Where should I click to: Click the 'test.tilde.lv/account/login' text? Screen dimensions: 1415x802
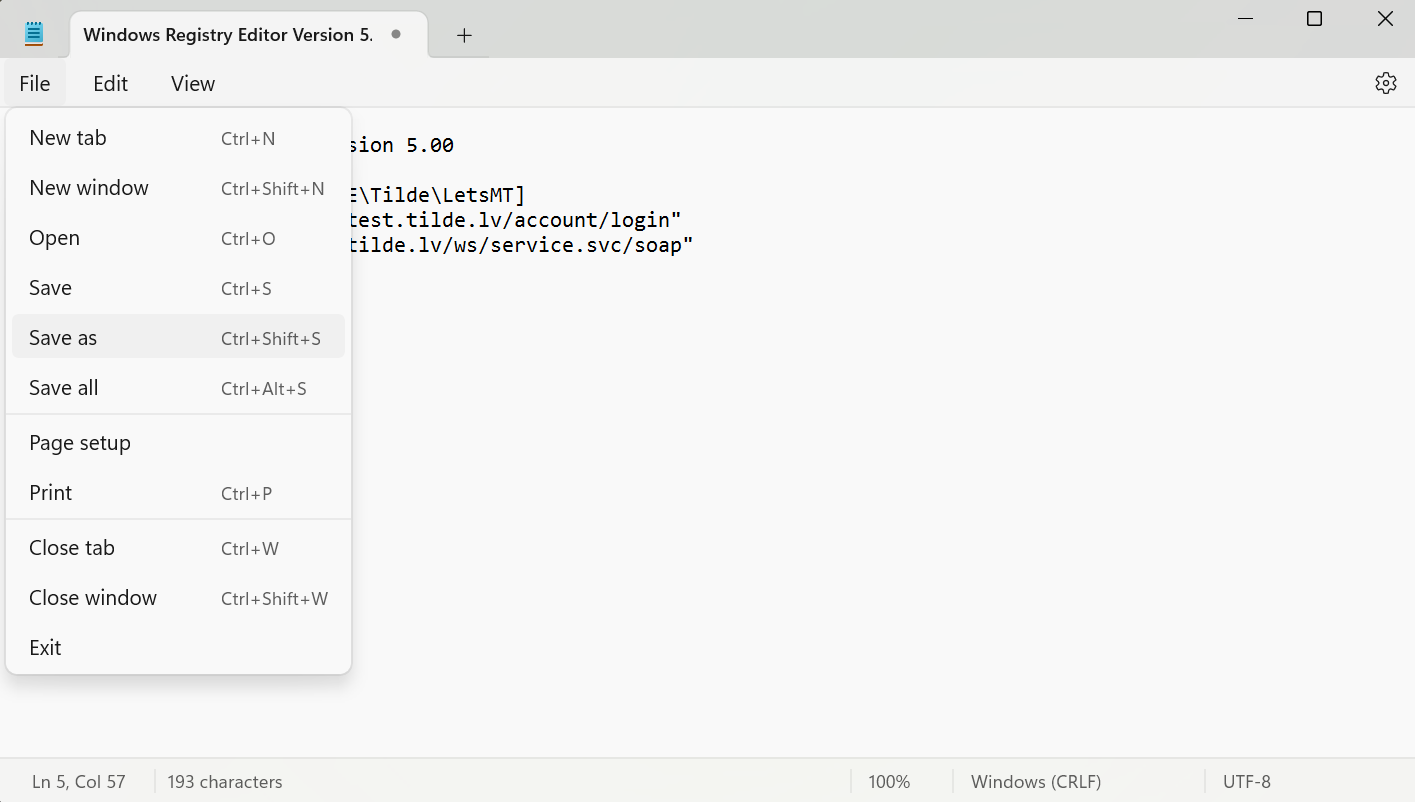pos(516,219)
